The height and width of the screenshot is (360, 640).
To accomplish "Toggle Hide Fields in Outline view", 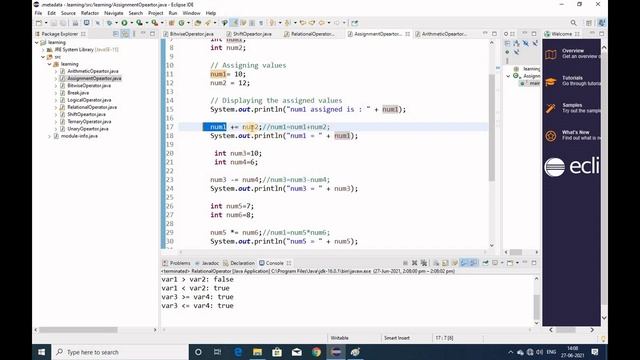I will coord(526,43).
